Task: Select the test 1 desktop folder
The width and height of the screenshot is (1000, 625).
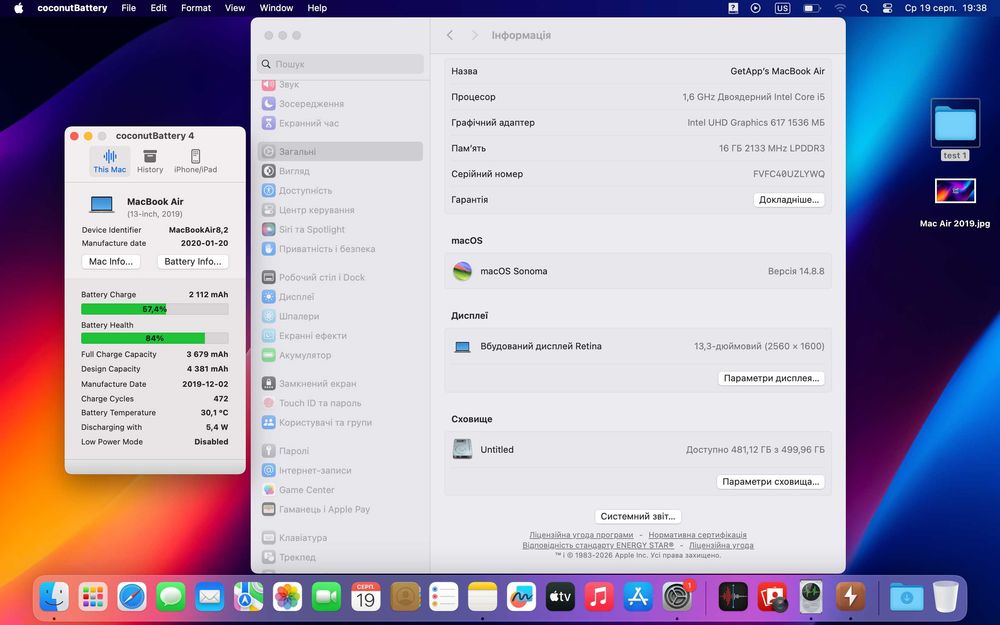Action: click(955, 129)
